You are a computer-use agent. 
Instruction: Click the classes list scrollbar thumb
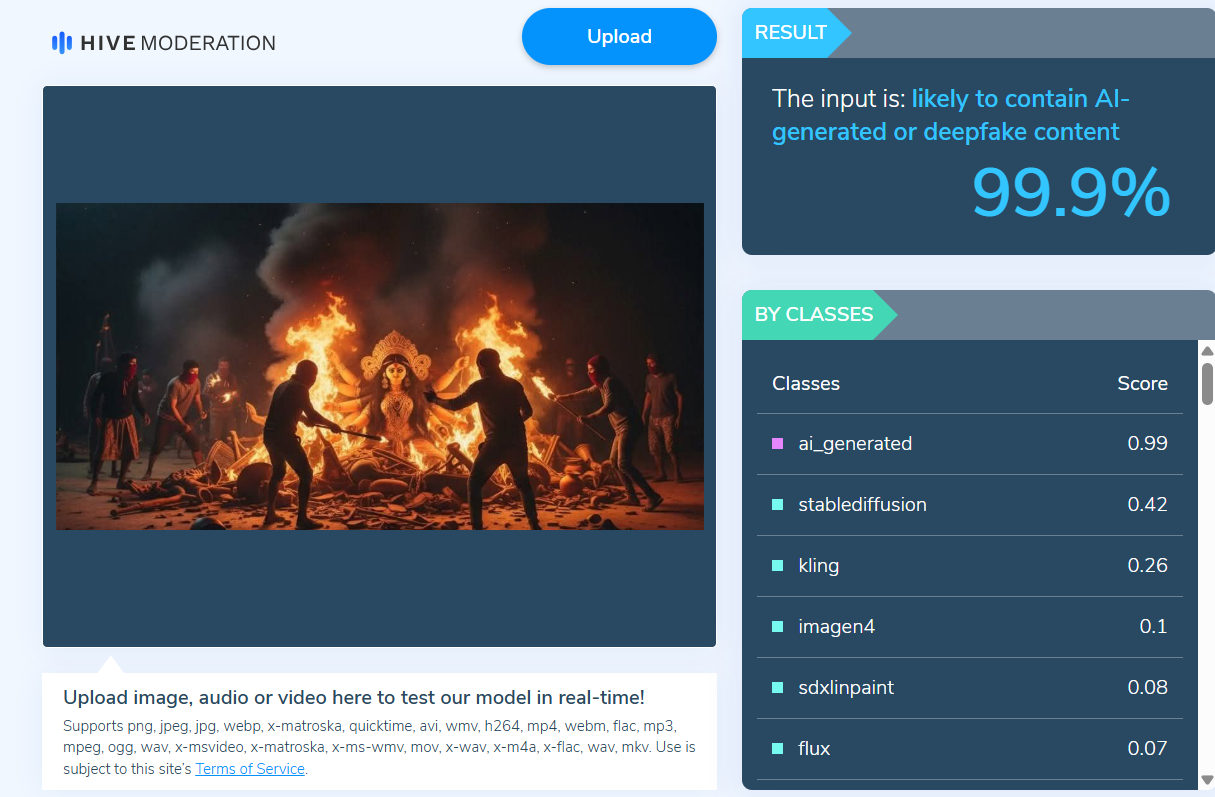point(1206,383)
